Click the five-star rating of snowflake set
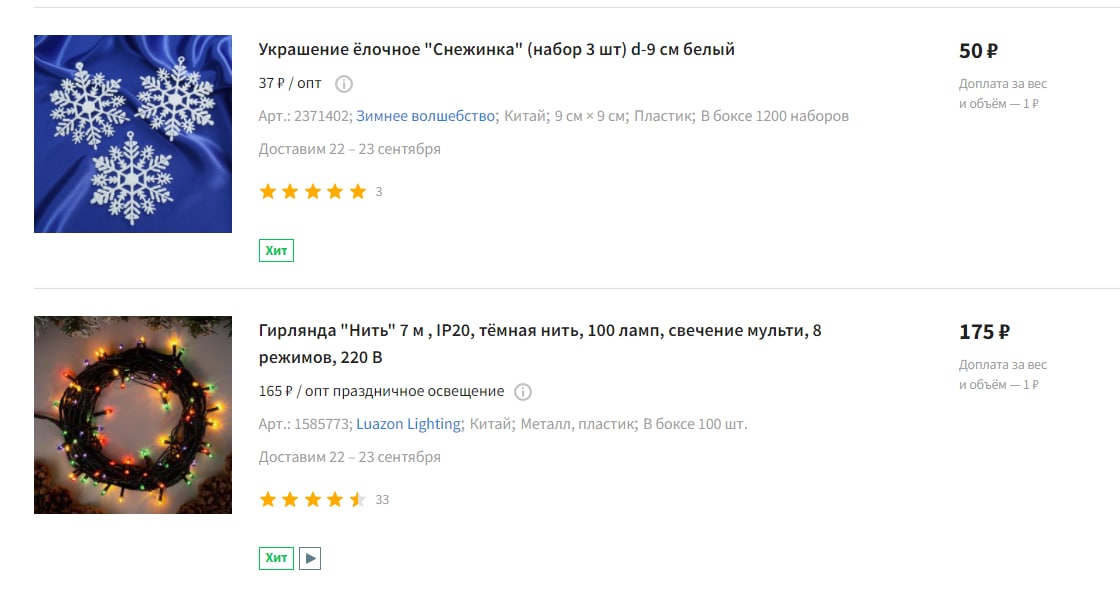Screen dimensions: 1120x592 313,191
